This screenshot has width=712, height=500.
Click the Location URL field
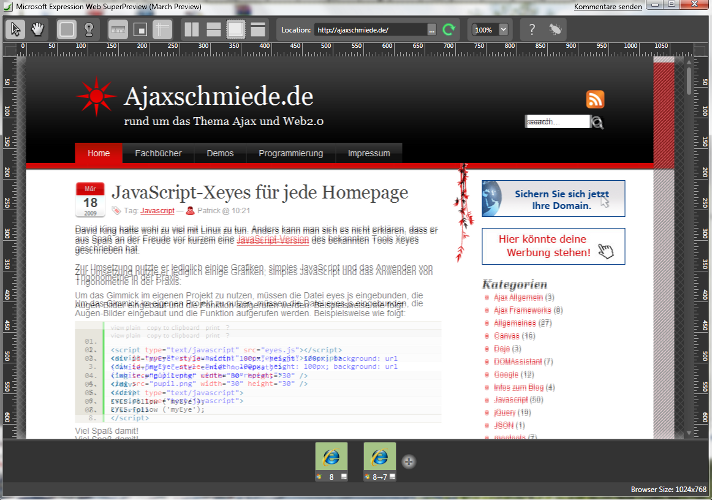[371, 30]
